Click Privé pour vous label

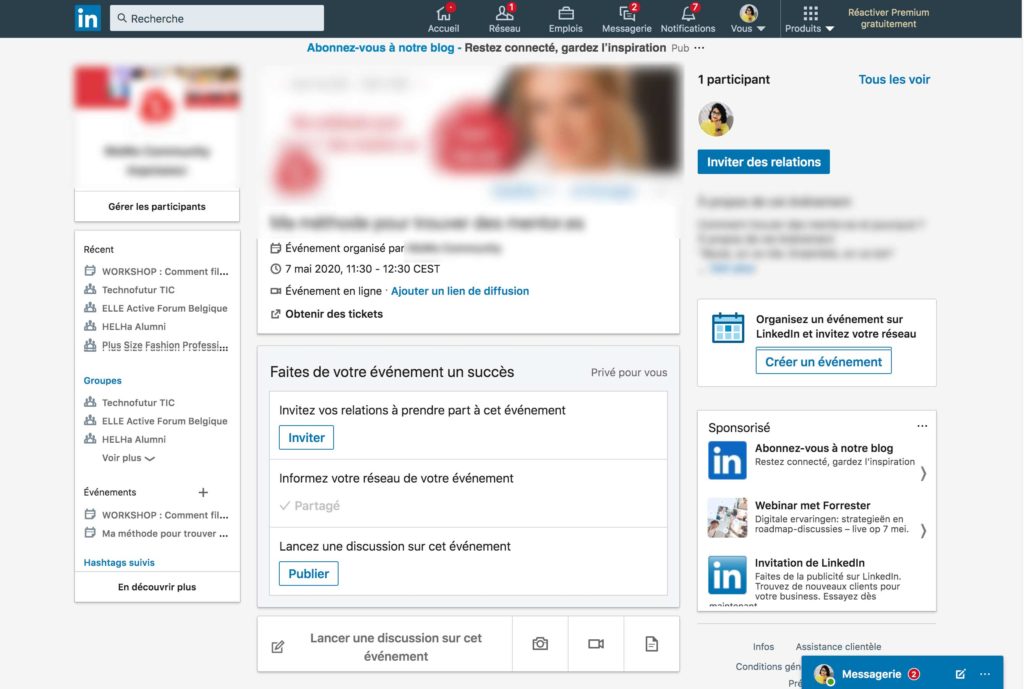[x=629, y=372]
